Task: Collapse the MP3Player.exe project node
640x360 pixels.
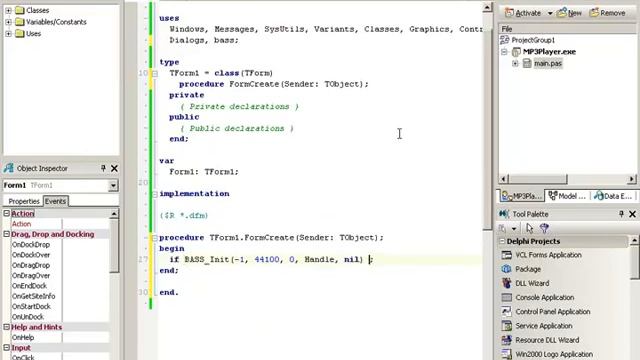Action: click(x=504, y=52)
